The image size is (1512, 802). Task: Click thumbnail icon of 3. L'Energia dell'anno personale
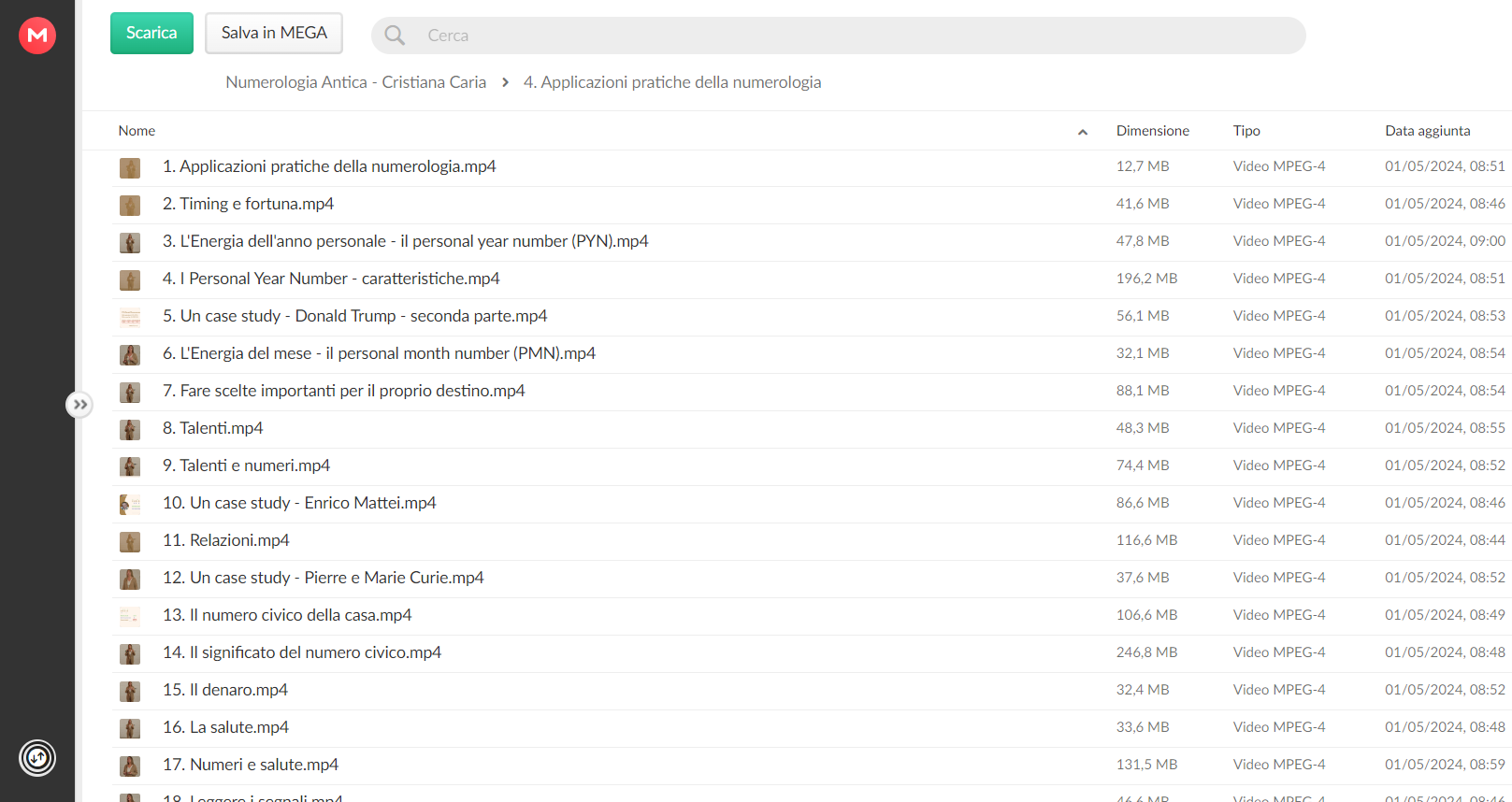point(130,242)
